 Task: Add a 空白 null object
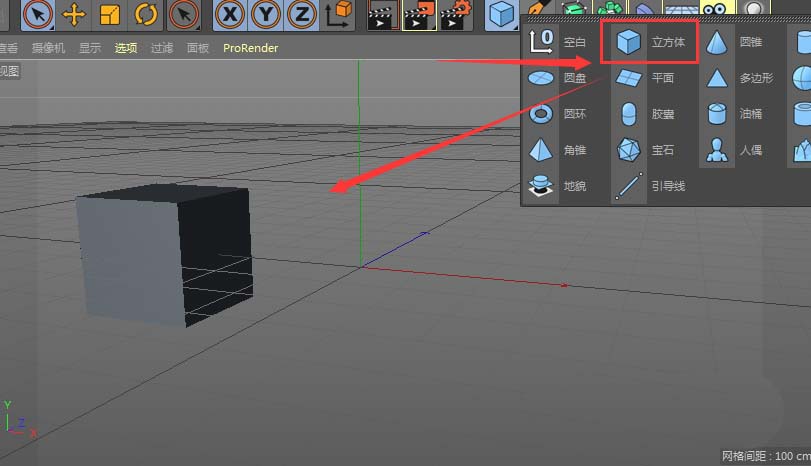[558, 42]
